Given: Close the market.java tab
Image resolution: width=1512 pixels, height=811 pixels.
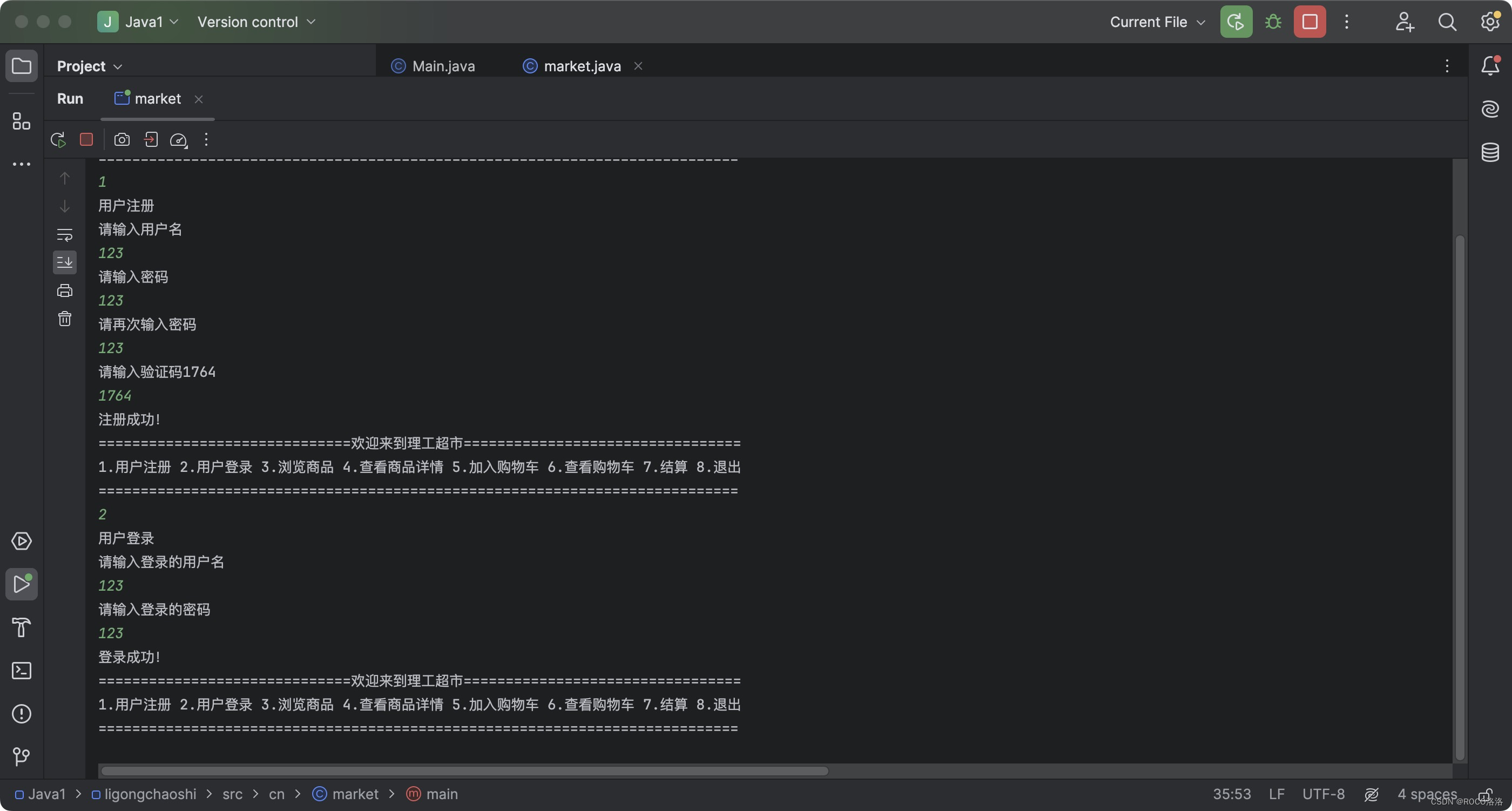Looking at the screenshot, I should [638, 66].
